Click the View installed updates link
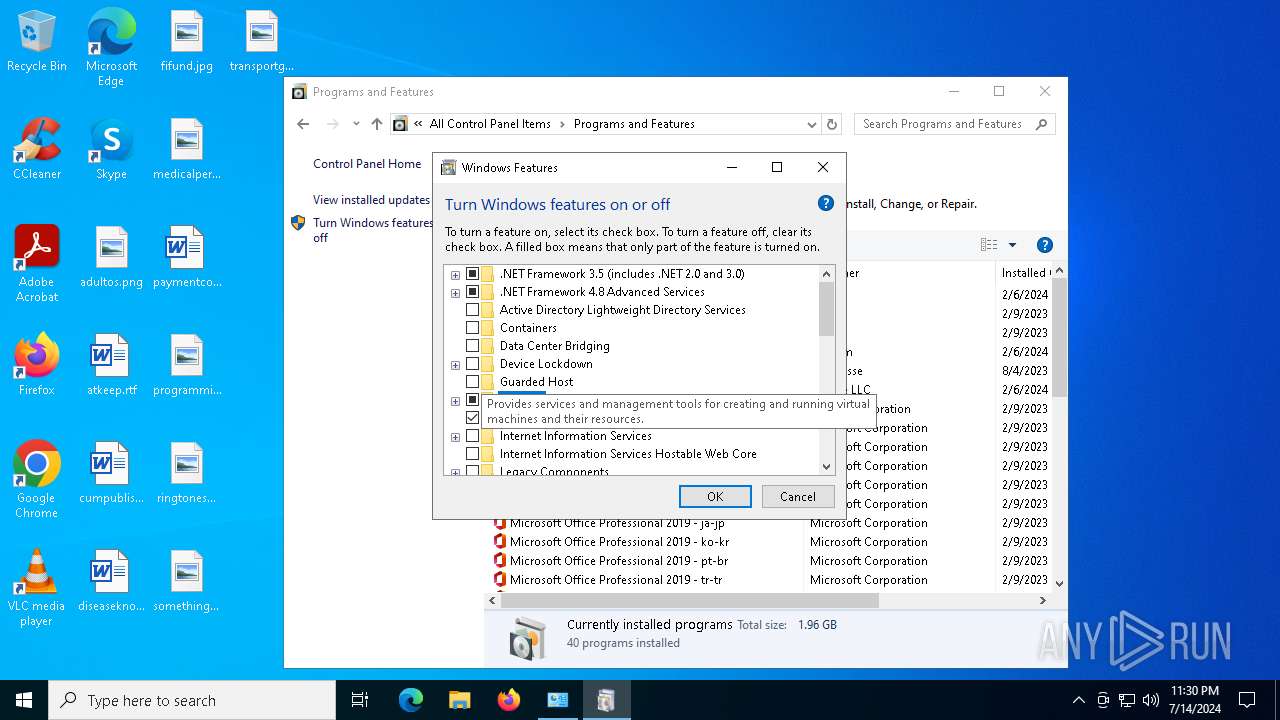1280x720 pixels. tap(371, 200)
